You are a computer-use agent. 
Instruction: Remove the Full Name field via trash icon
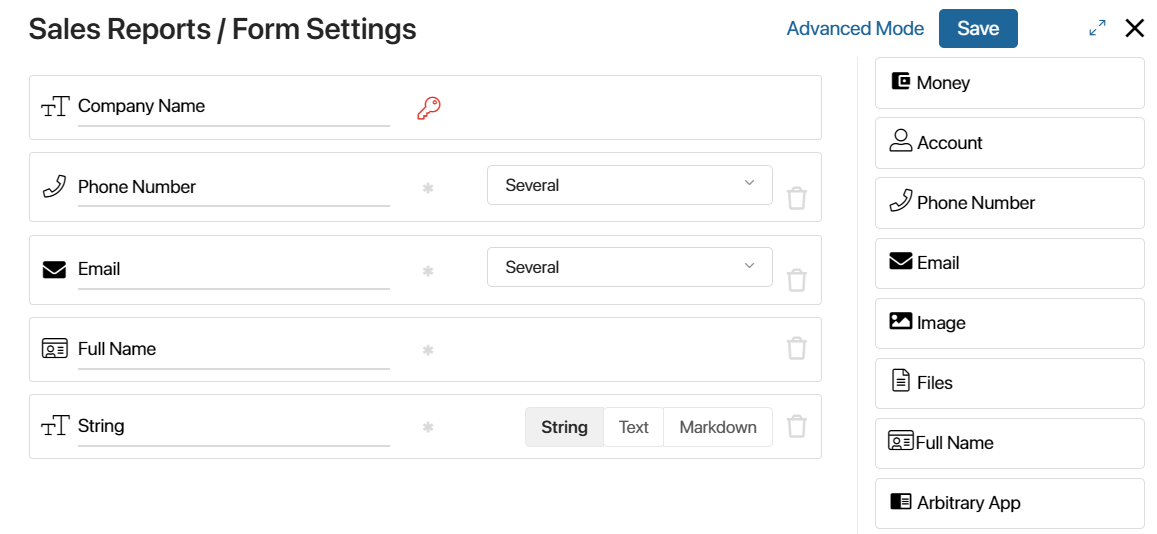tap(796, 348)
